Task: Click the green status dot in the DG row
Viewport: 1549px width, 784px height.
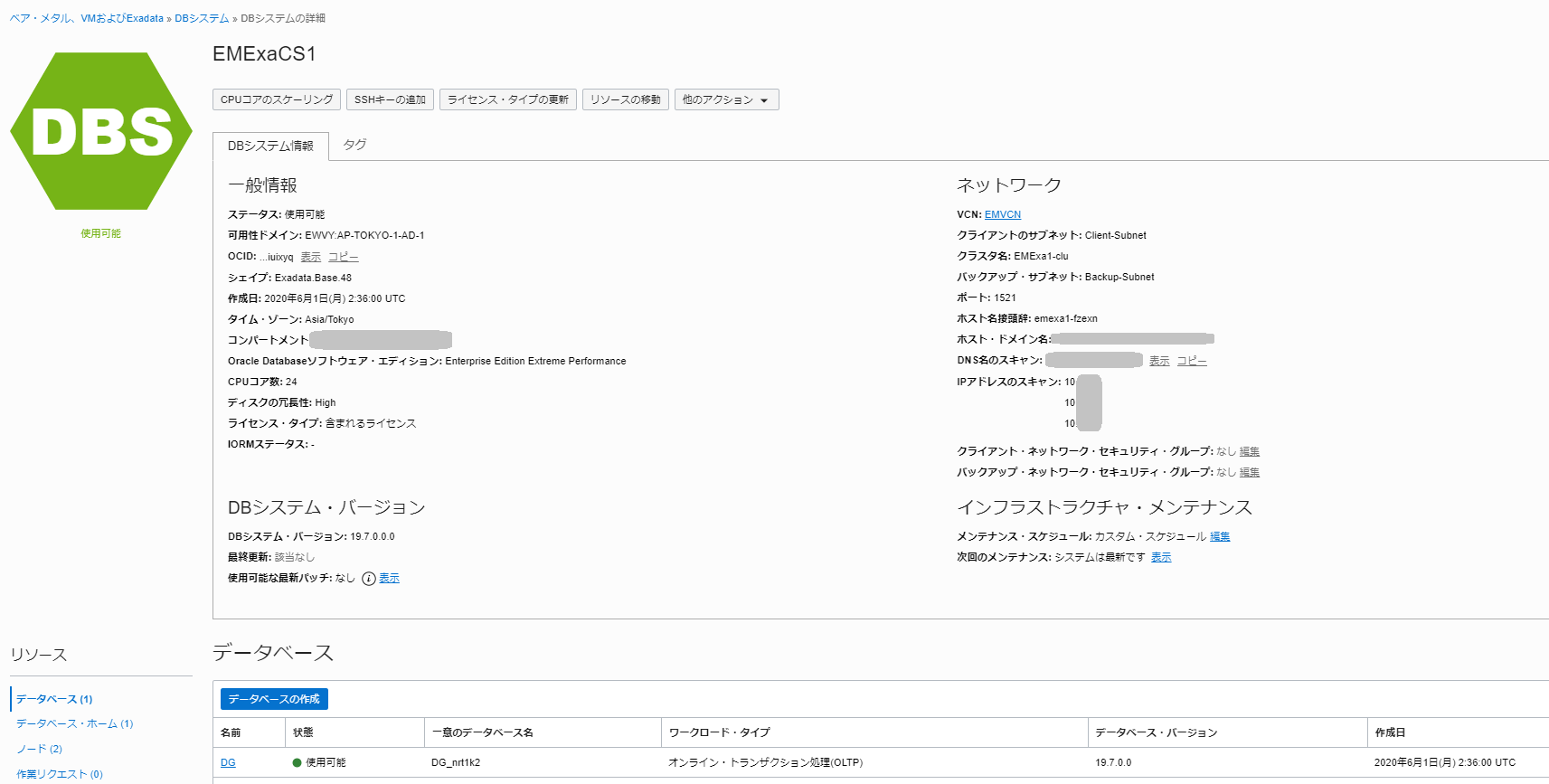Action: tap(297, 762)
